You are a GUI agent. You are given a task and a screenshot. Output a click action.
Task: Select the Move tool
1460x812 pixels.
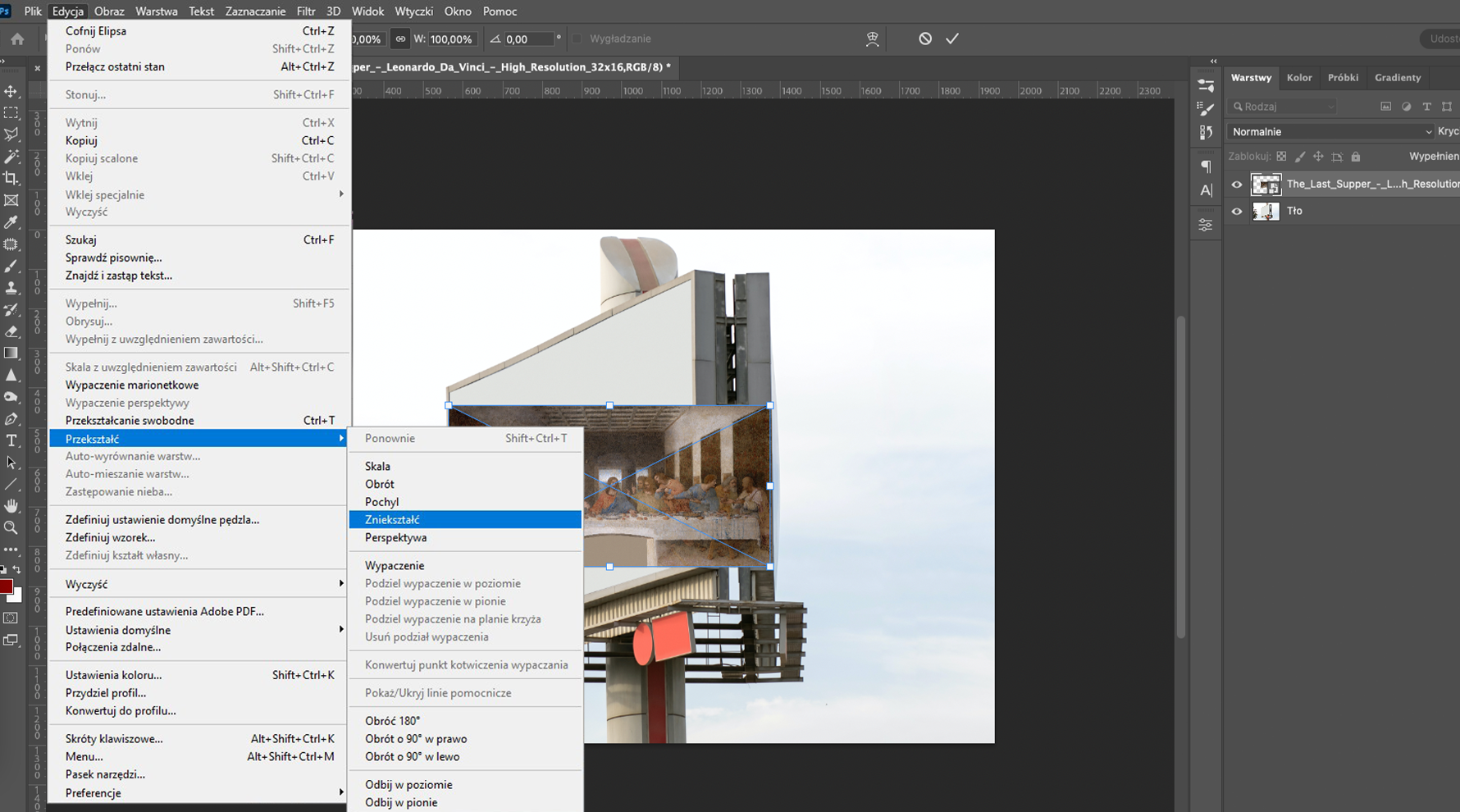tap(11, 91)
